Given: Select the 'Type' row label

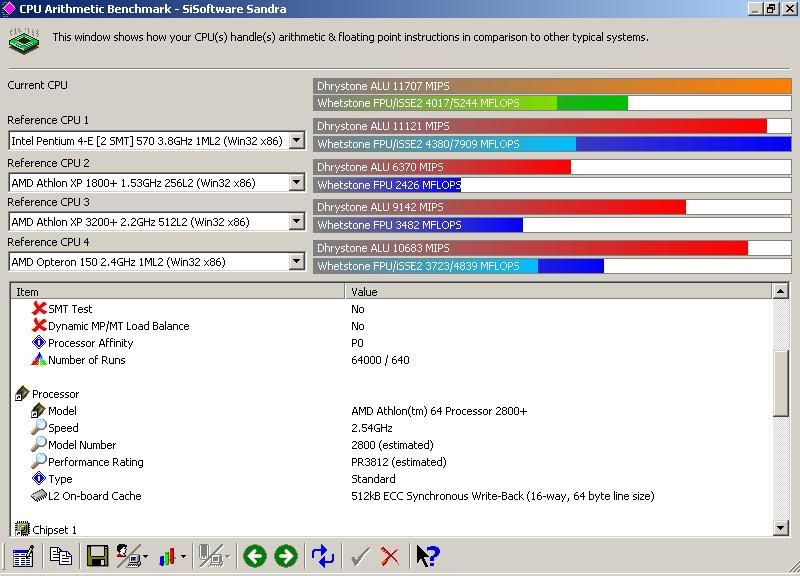Looking at the screenshot, I should click(x=60, y=479).
